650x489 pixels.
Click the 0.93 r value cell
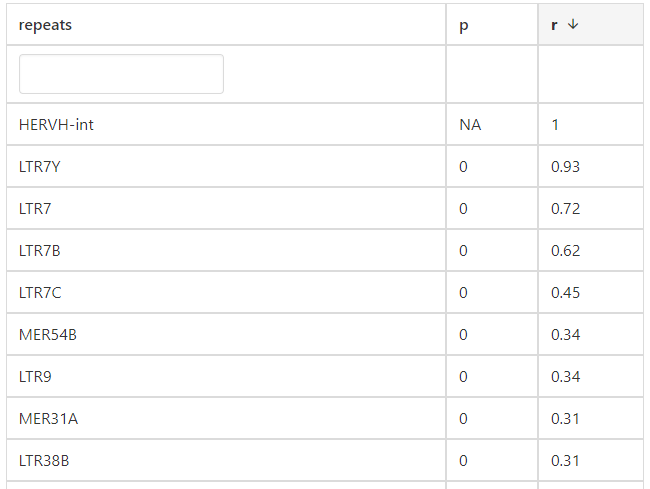click(x=565, y=167)
